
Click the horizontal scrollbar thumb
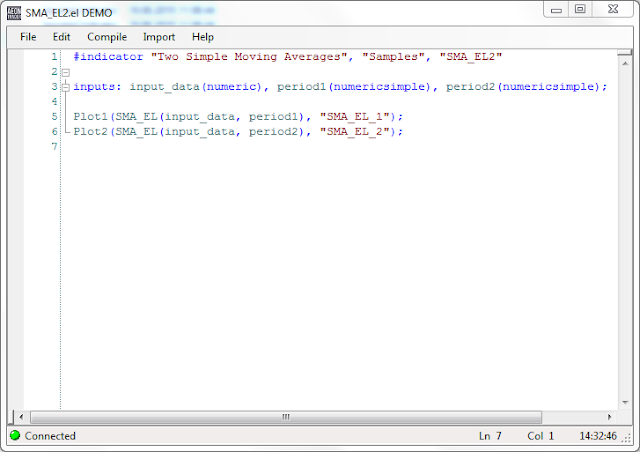pyautogui.click(x=286, y=417)
